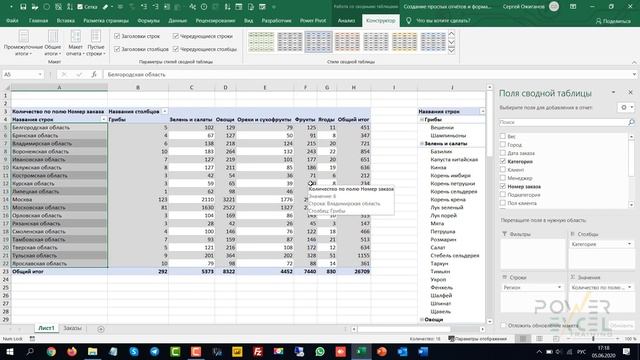
Task: Open the Файл tab
Action: coord(12,20)
